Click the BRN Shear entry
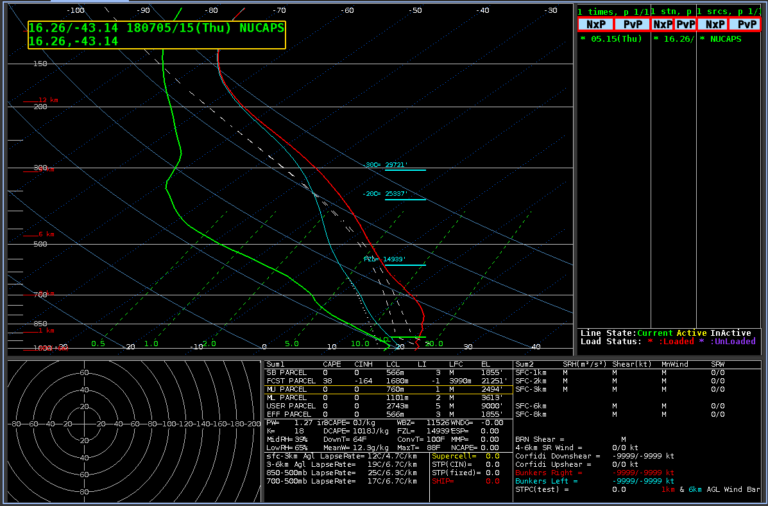This screenshot has width=768, height=506. (x=571, y=439)
